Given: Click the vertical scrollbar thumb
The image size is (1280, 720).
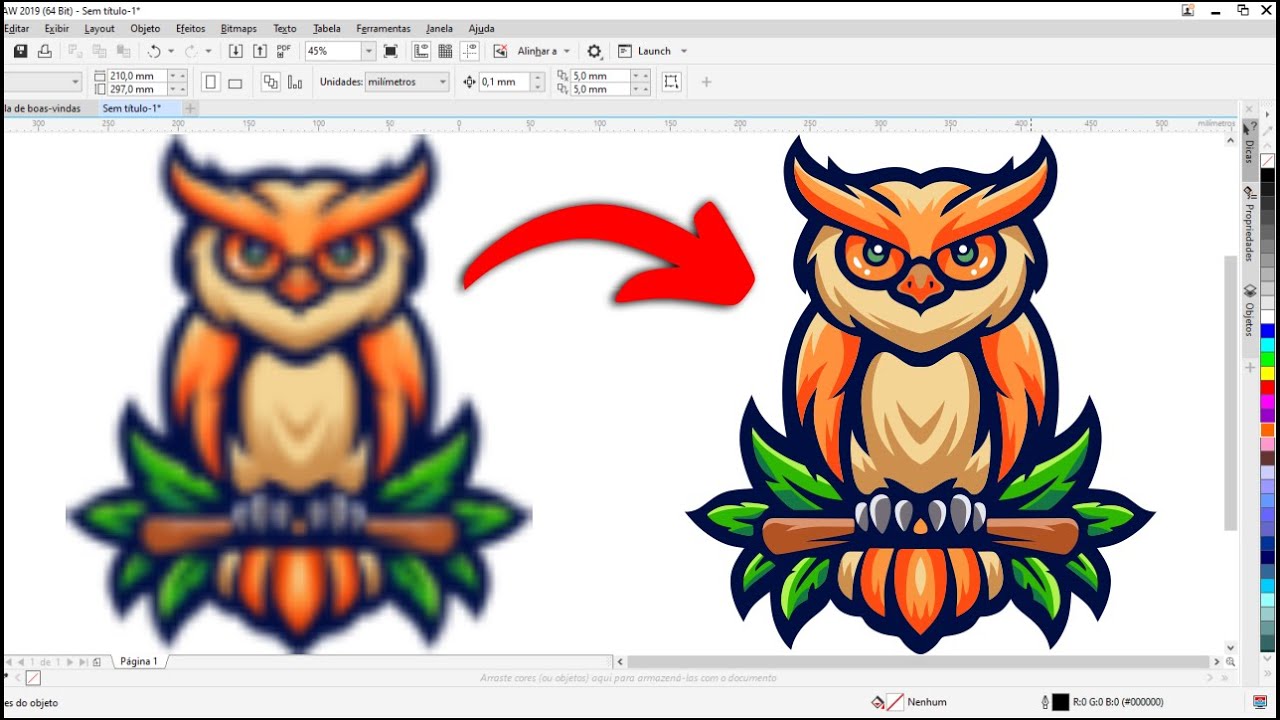Looking at the screenshot, I should (x=1231, y=392).
